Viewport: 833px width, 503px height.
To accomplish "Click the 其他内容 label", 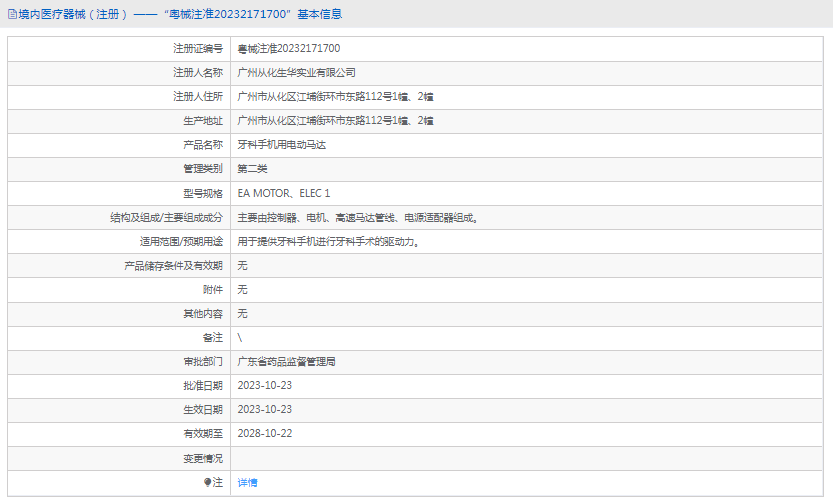I will (203, 313).
